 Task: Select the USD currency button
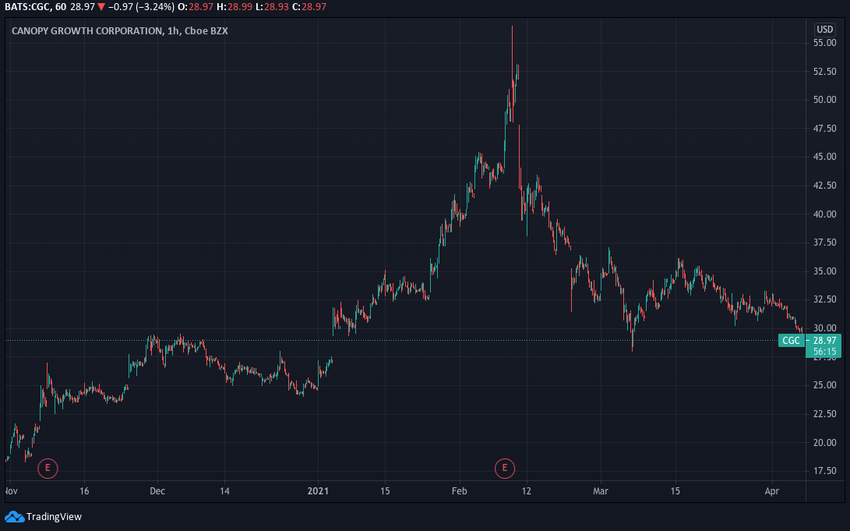pos(825,29)
